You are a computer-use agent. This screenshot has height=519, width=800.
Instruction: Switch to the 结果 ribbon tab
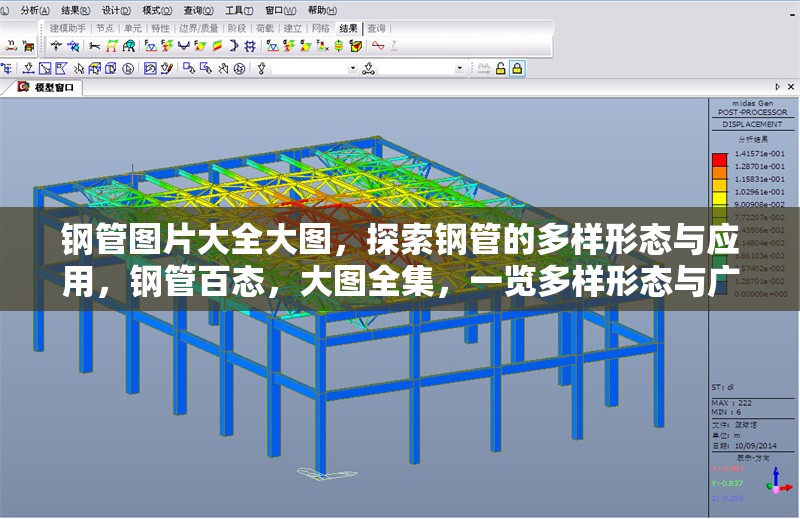tap(348, 28)
